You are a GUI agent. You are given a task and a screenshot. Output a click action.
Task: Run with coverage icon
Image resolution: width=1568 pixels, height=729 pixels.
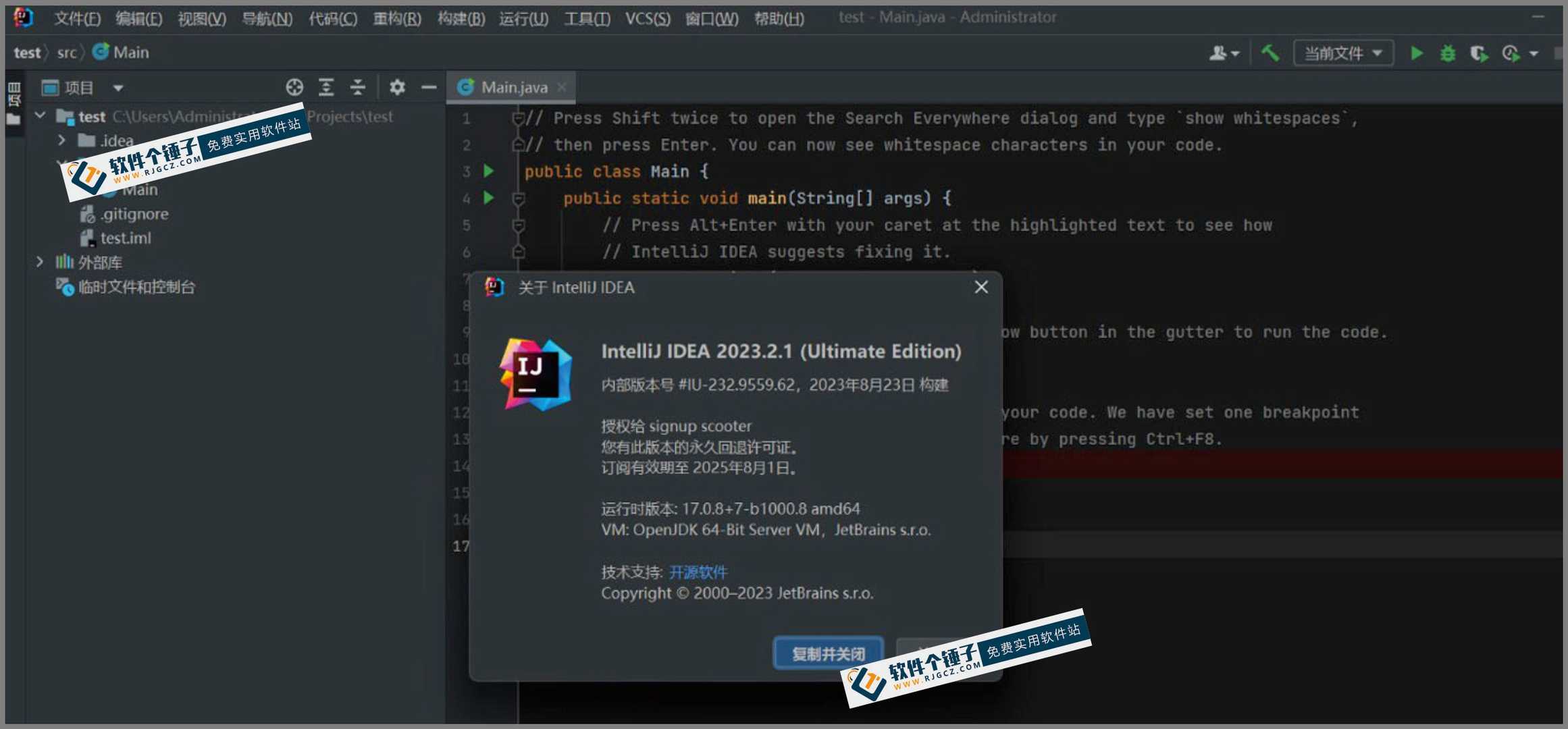point(1479,53)
